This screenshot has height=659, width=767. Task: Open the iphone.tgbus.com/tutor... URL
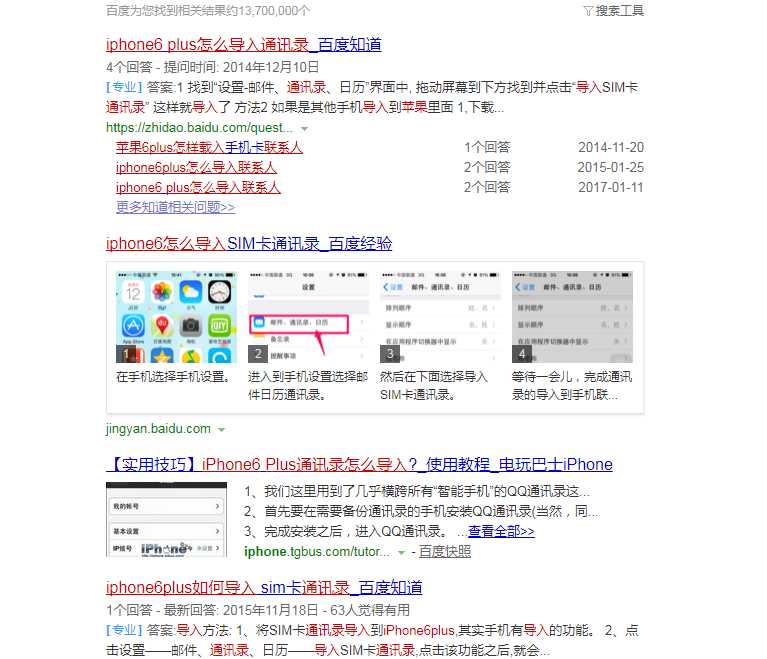pyautogui.click(x=317, y=551)
